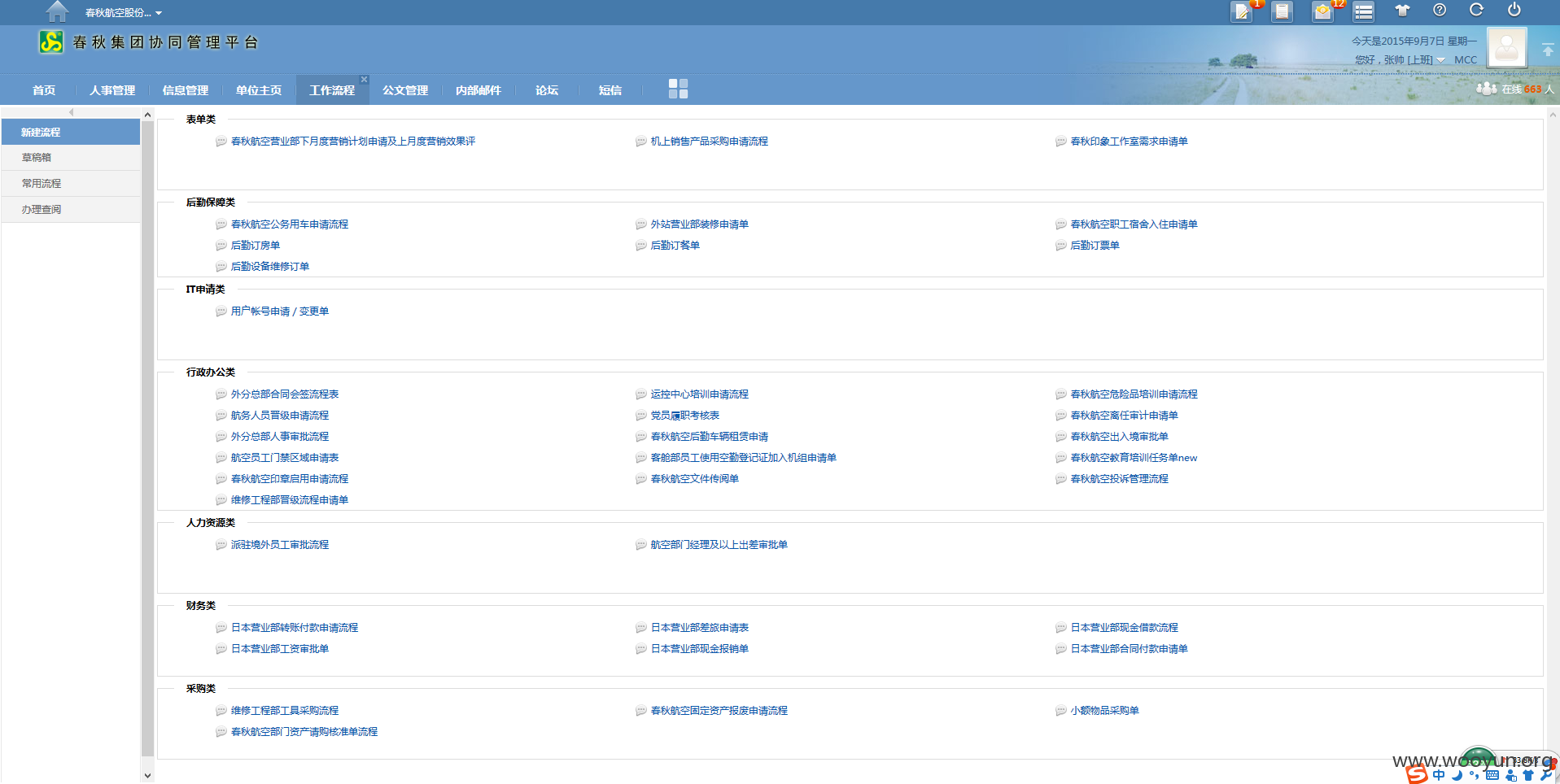
Task: Open 日本营业部合同付款申请单 link
Action: point(1129,649)
